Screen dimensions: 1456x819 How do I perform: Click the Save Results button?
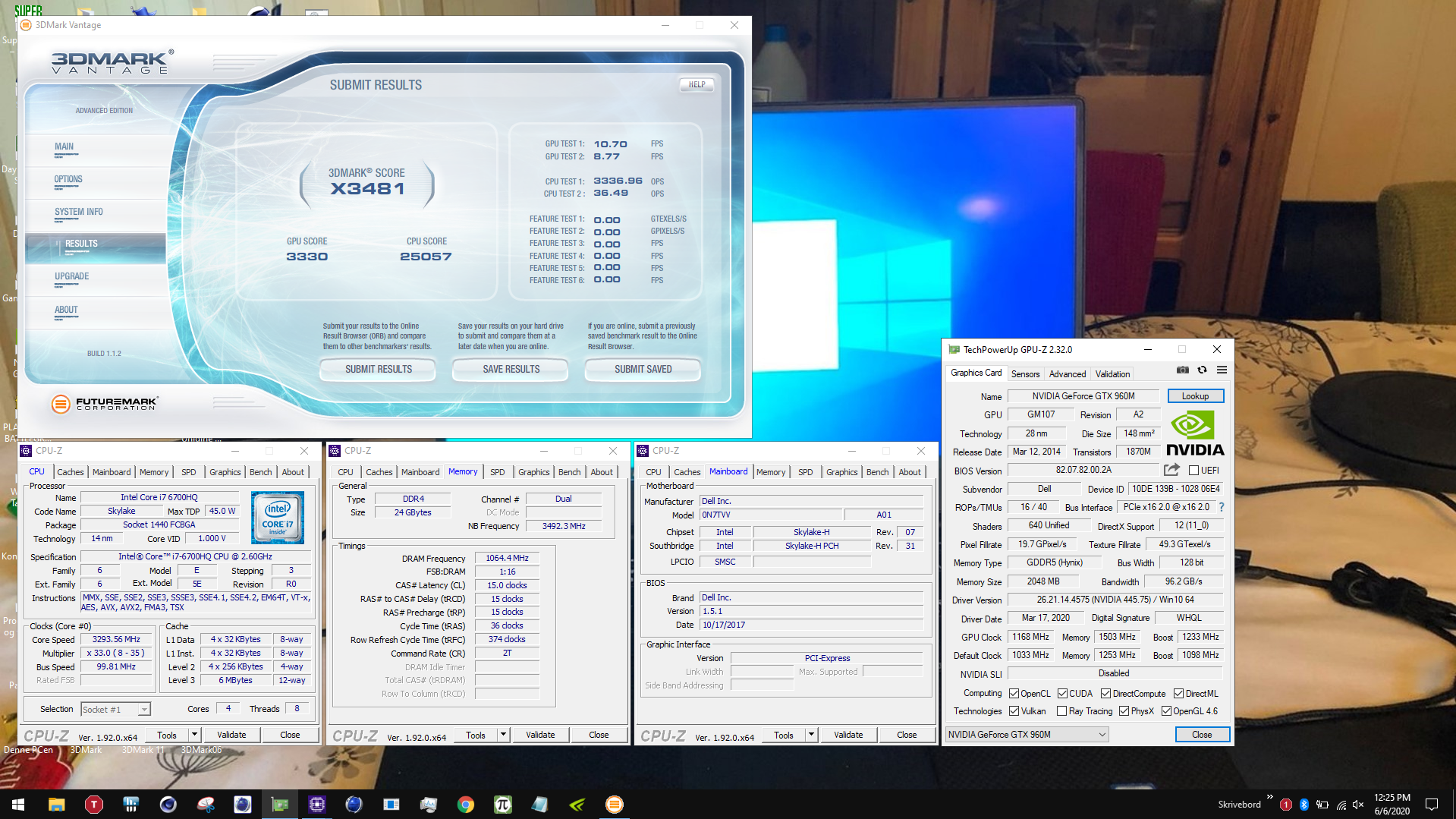(511, 370)
